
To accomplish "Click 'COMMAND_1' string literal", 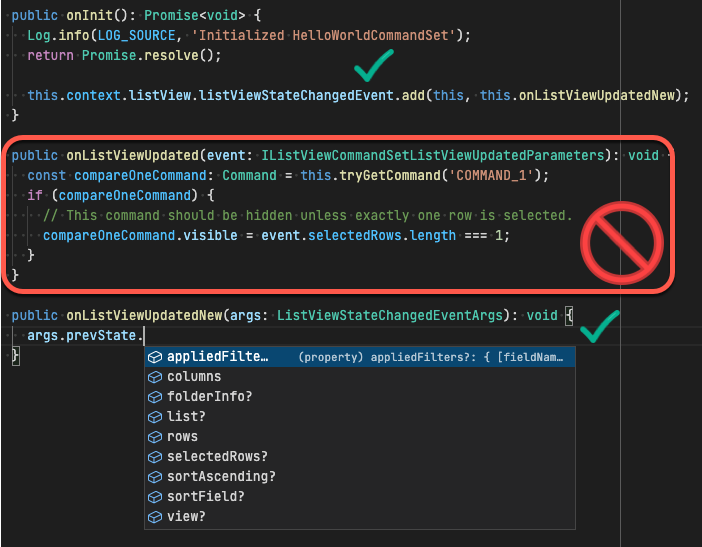I will [x=491, y=175].
